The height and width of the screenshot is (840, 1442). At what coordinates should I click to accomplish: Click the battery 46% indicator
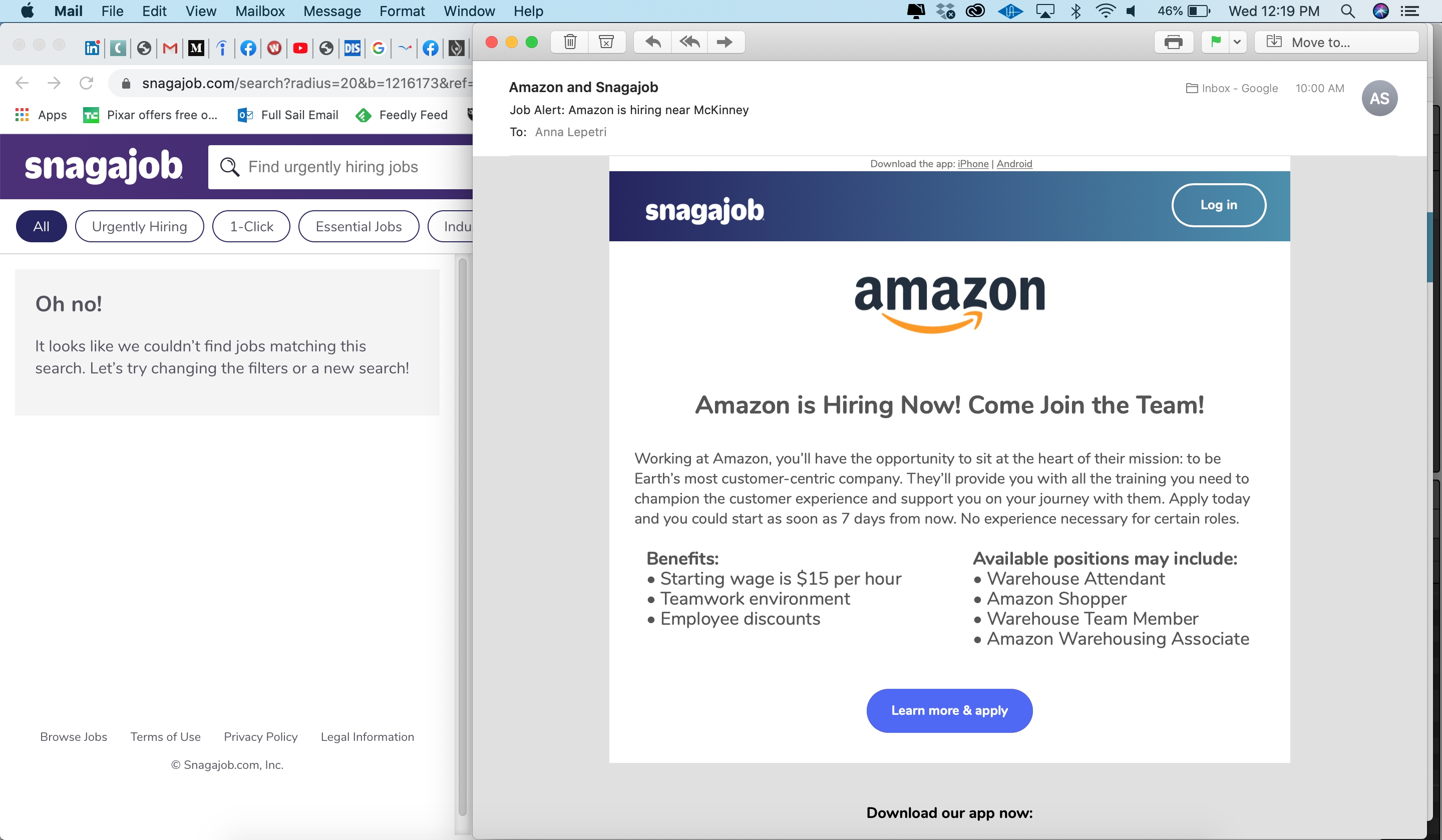coord(1183,11)
